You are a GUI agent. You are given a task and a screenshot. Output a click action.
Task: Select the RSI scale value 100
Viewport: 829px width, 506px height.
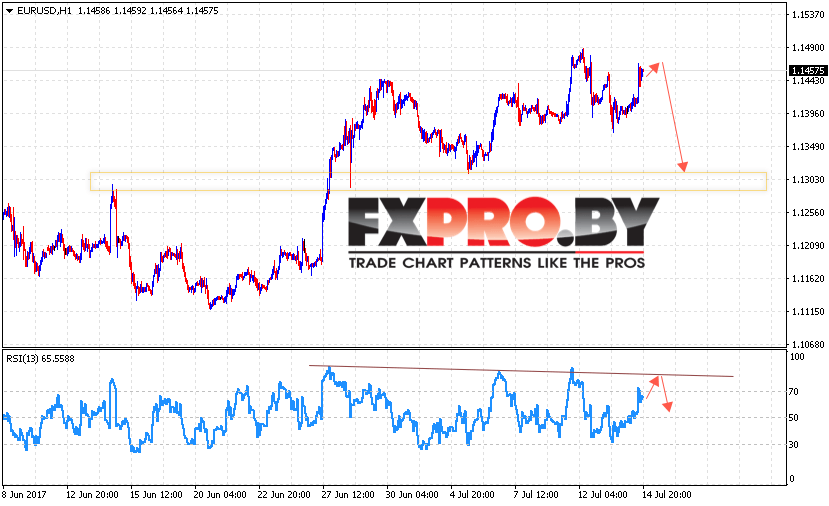[x=797, y=357]
